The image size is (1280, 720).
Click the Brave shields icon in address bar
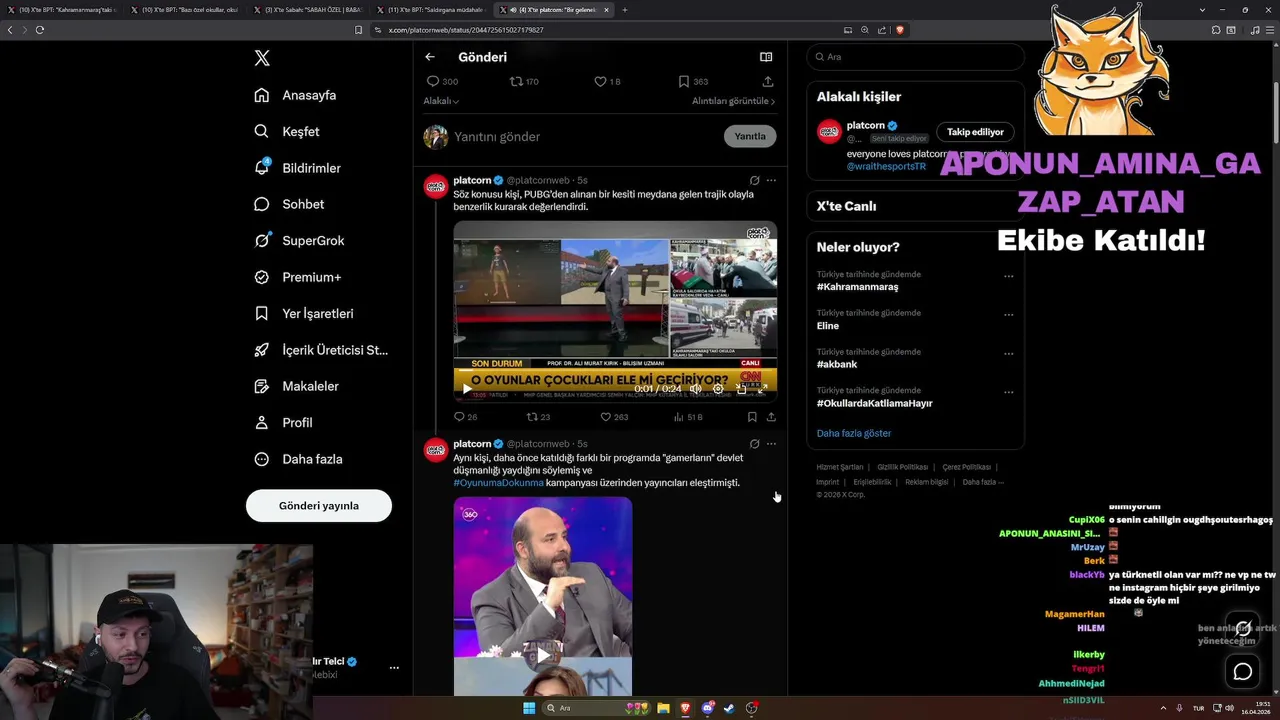point(900,30)
